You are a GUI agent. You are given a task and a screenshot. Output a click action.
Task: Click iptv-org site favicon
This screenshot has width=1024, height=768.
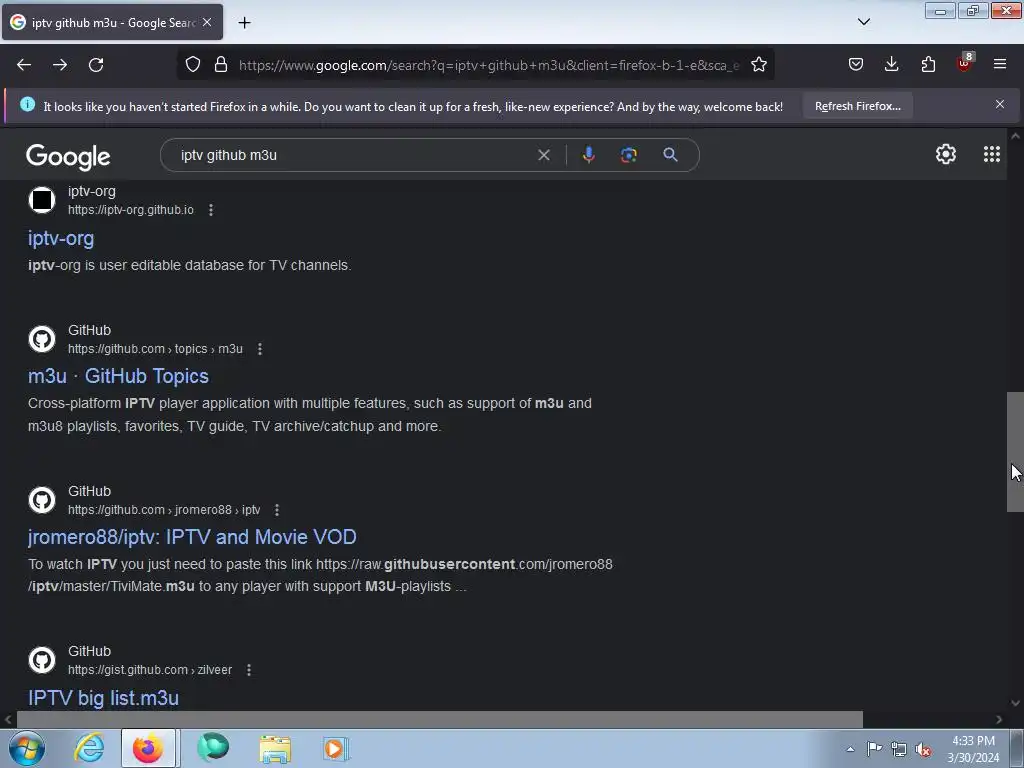42,200
